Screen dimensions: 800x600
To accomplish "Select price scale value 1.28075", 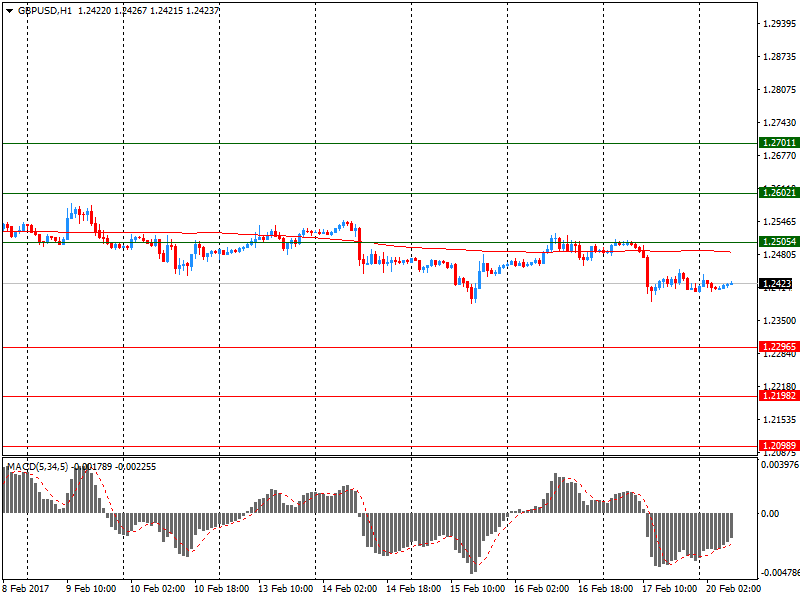I will click(780, 90).
